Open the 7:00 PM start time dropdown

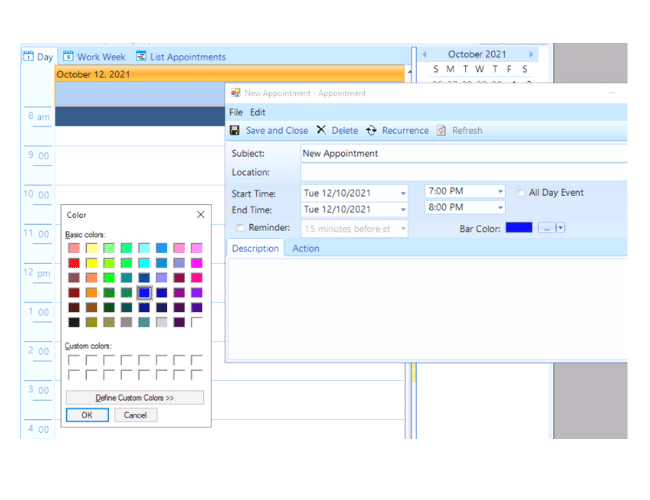pos(499,192)
